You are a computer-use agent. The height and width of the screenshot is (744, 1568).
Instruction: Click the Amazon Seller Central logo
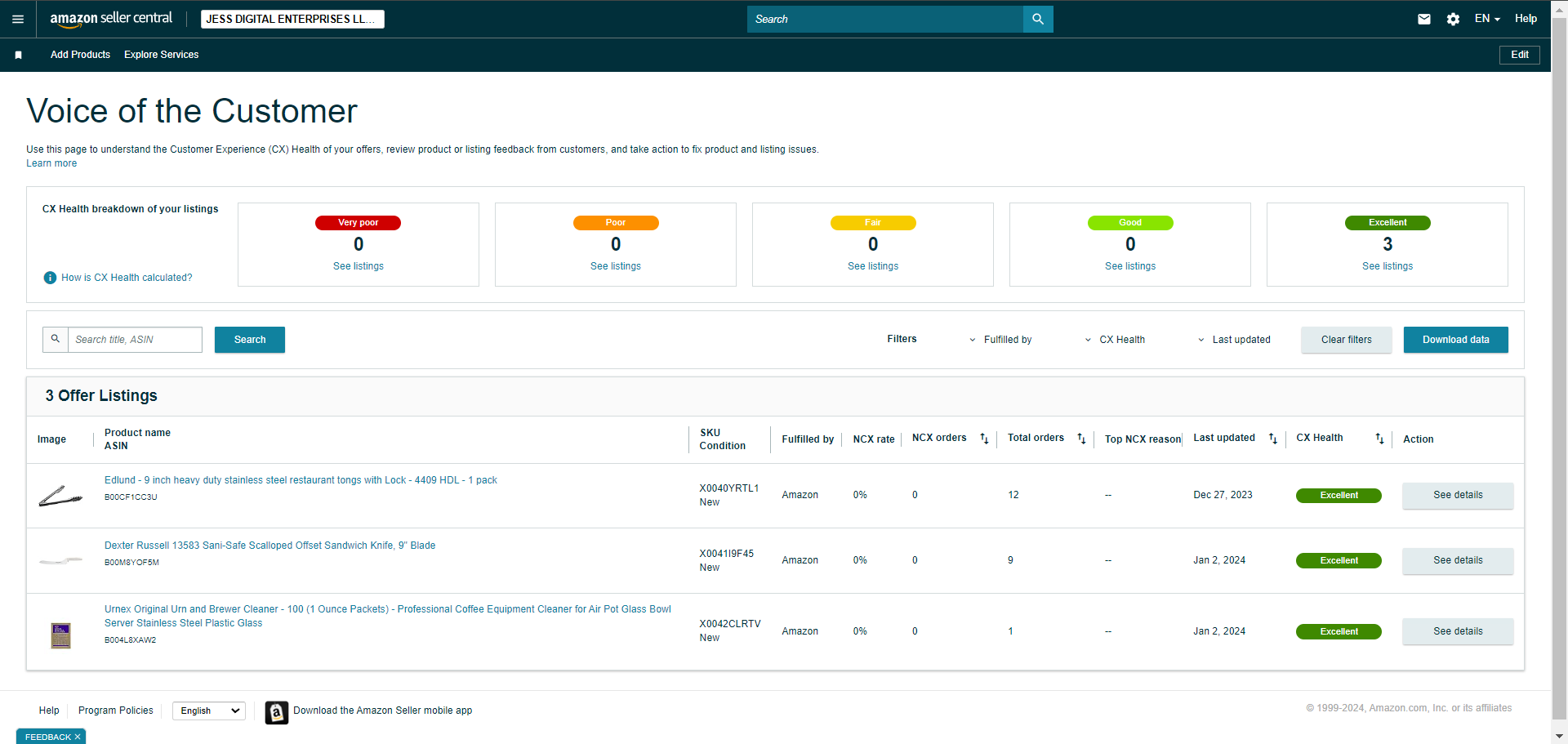point(111,19)
